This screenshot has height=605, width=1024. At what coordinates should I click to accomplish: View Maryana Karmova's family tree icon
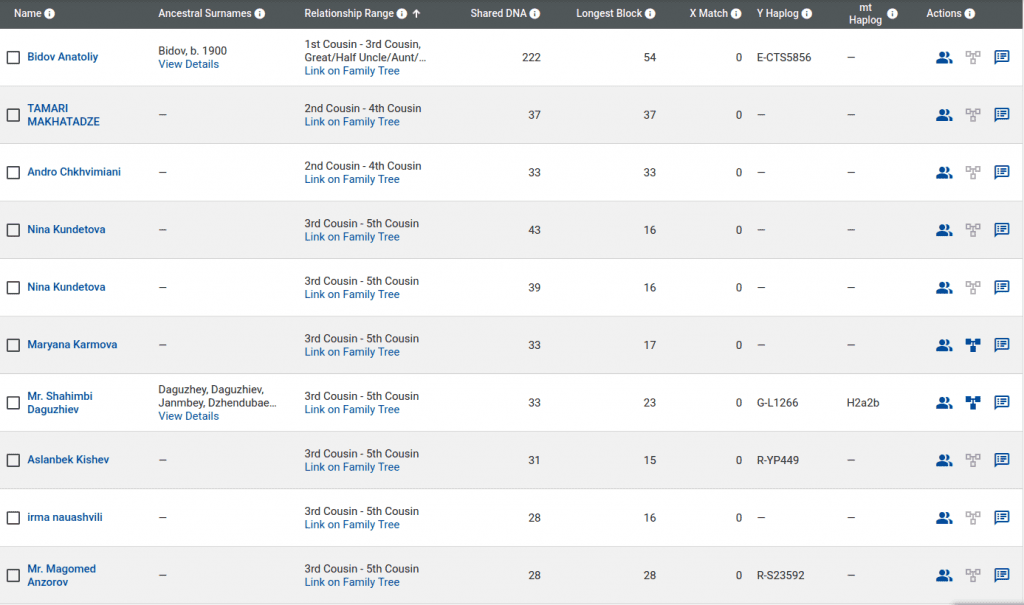(x=972, y=345)
